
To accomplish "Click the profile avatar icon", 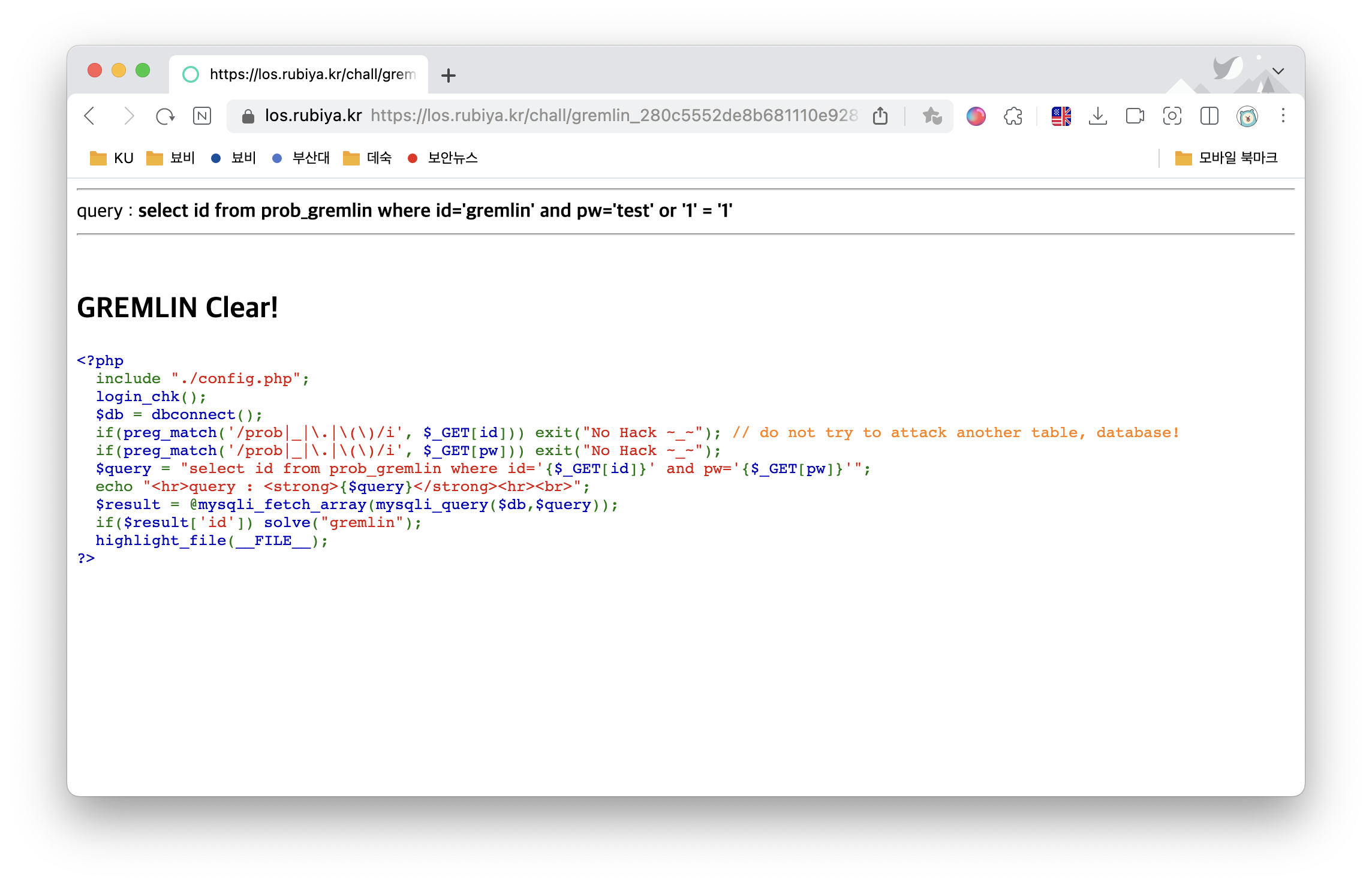I will tap(1247, 116).
